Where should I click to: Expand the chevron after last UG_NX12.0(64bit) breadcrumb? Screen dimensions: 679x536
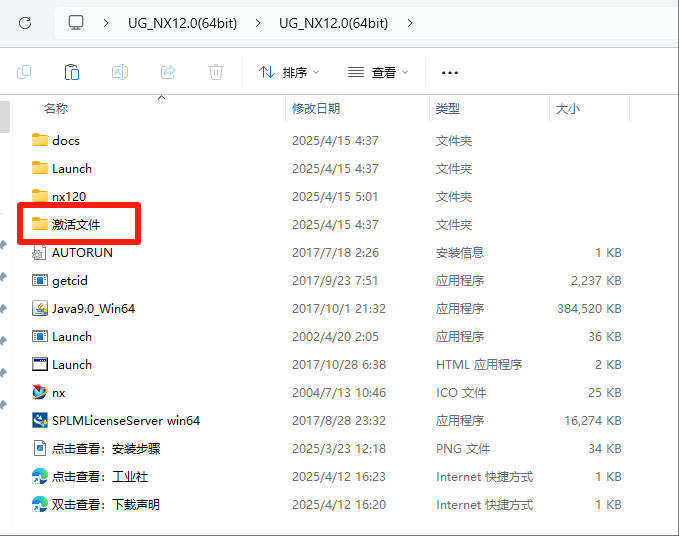(x=410, y=22)
